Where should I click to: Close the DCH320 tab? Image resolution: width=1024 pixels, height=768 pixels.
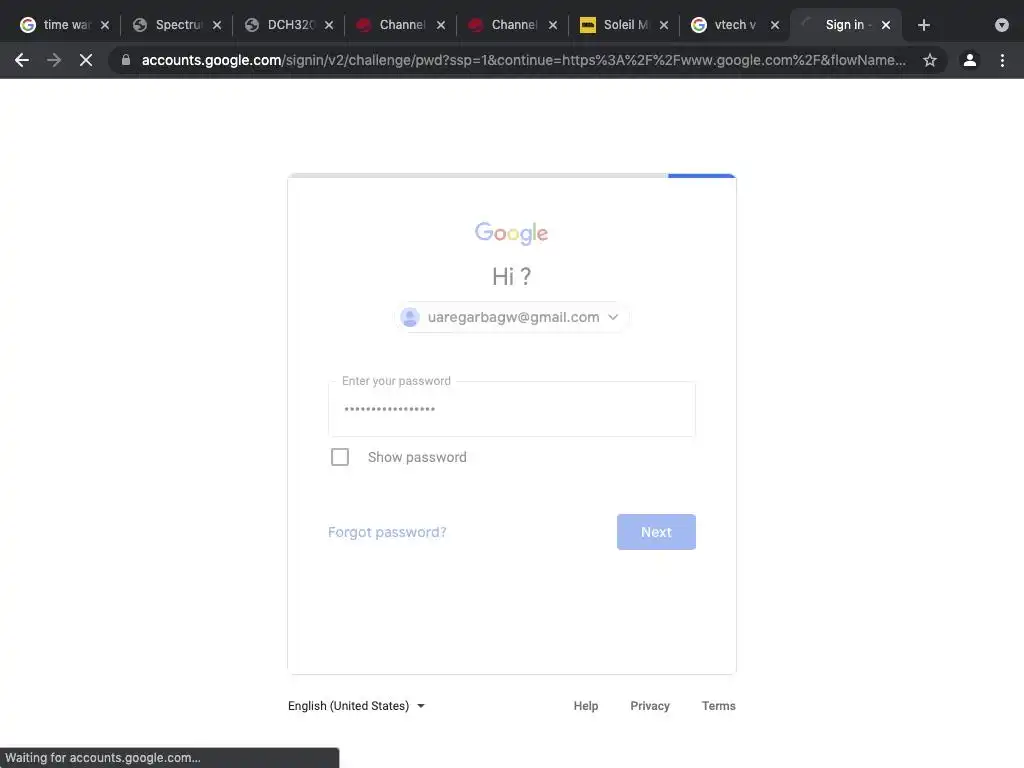(x=328, y=25)
